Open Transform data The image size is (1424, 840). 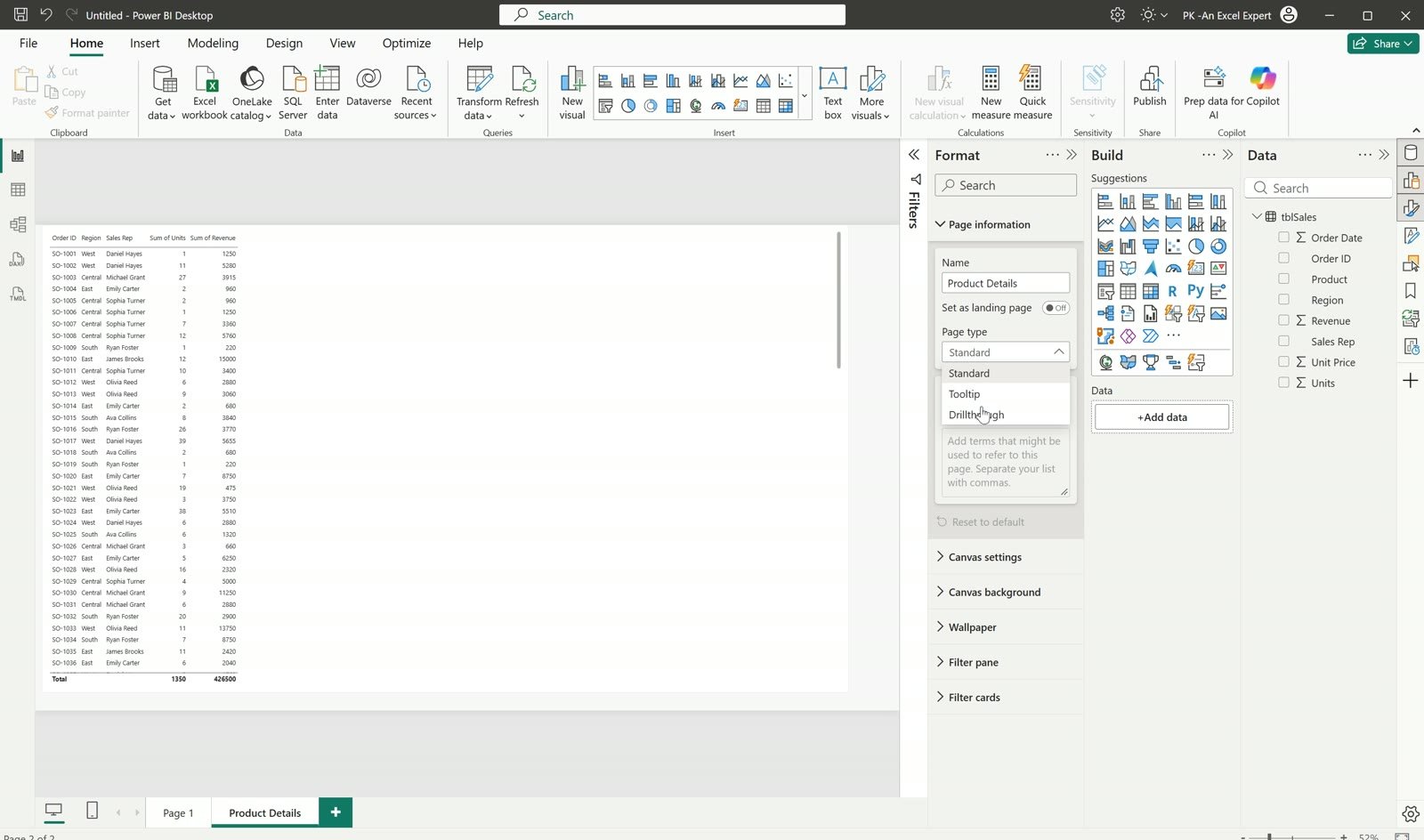click(479, 93)
